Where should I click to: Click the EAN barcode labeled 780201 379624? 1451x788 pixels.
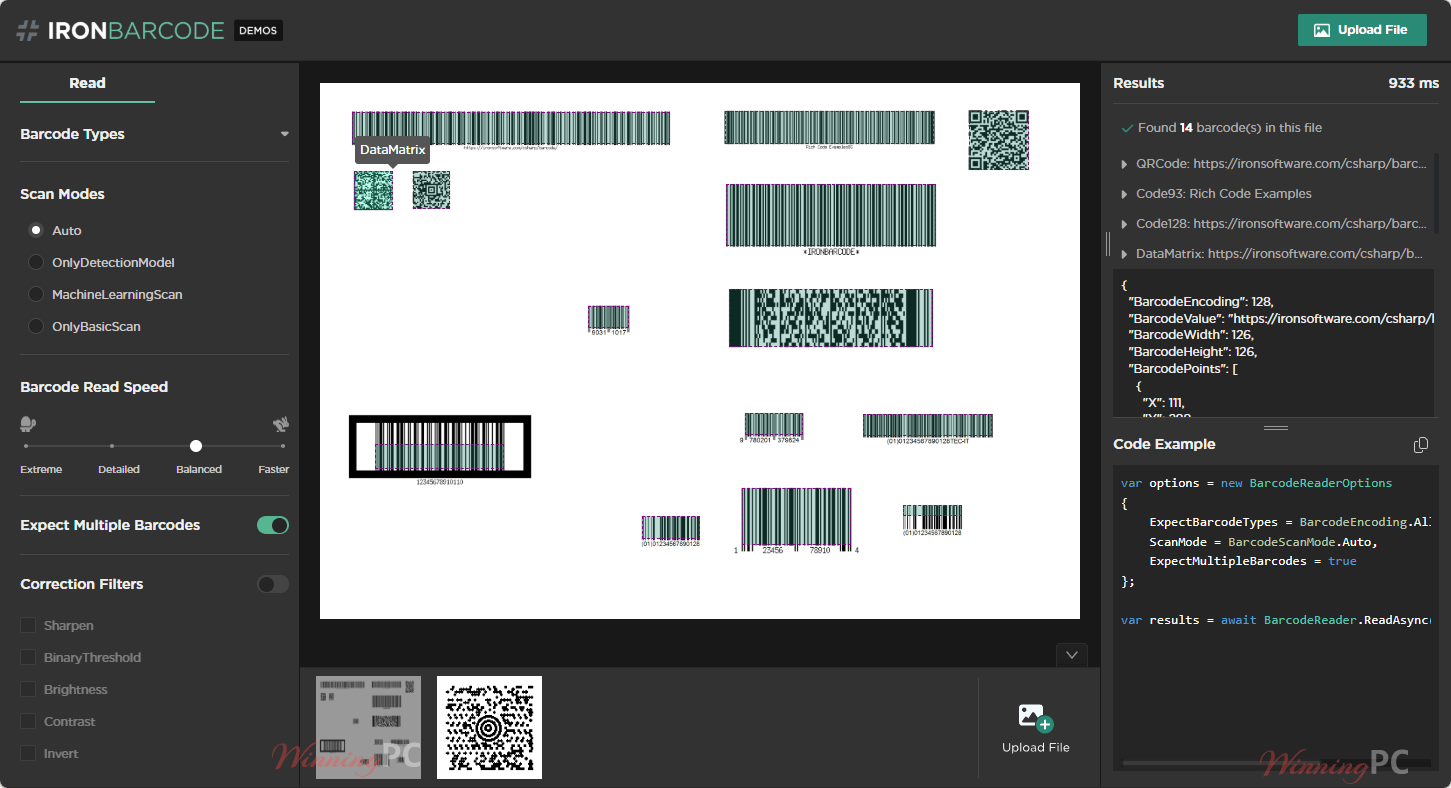click(773, 425)
